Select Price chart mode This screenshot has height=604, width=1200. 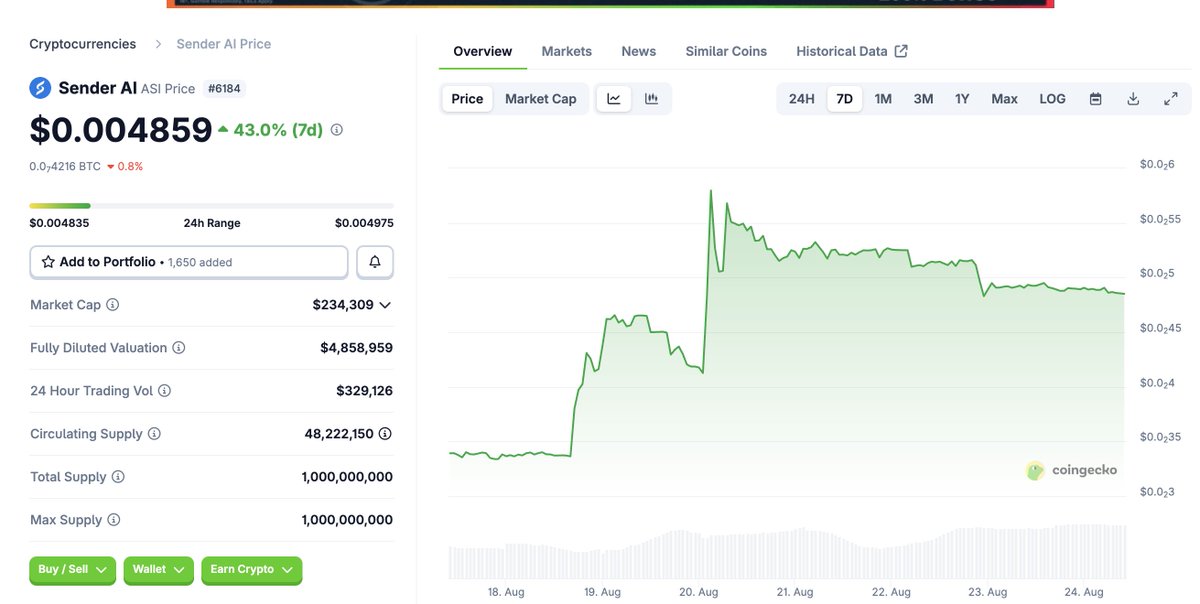(467, 99)
